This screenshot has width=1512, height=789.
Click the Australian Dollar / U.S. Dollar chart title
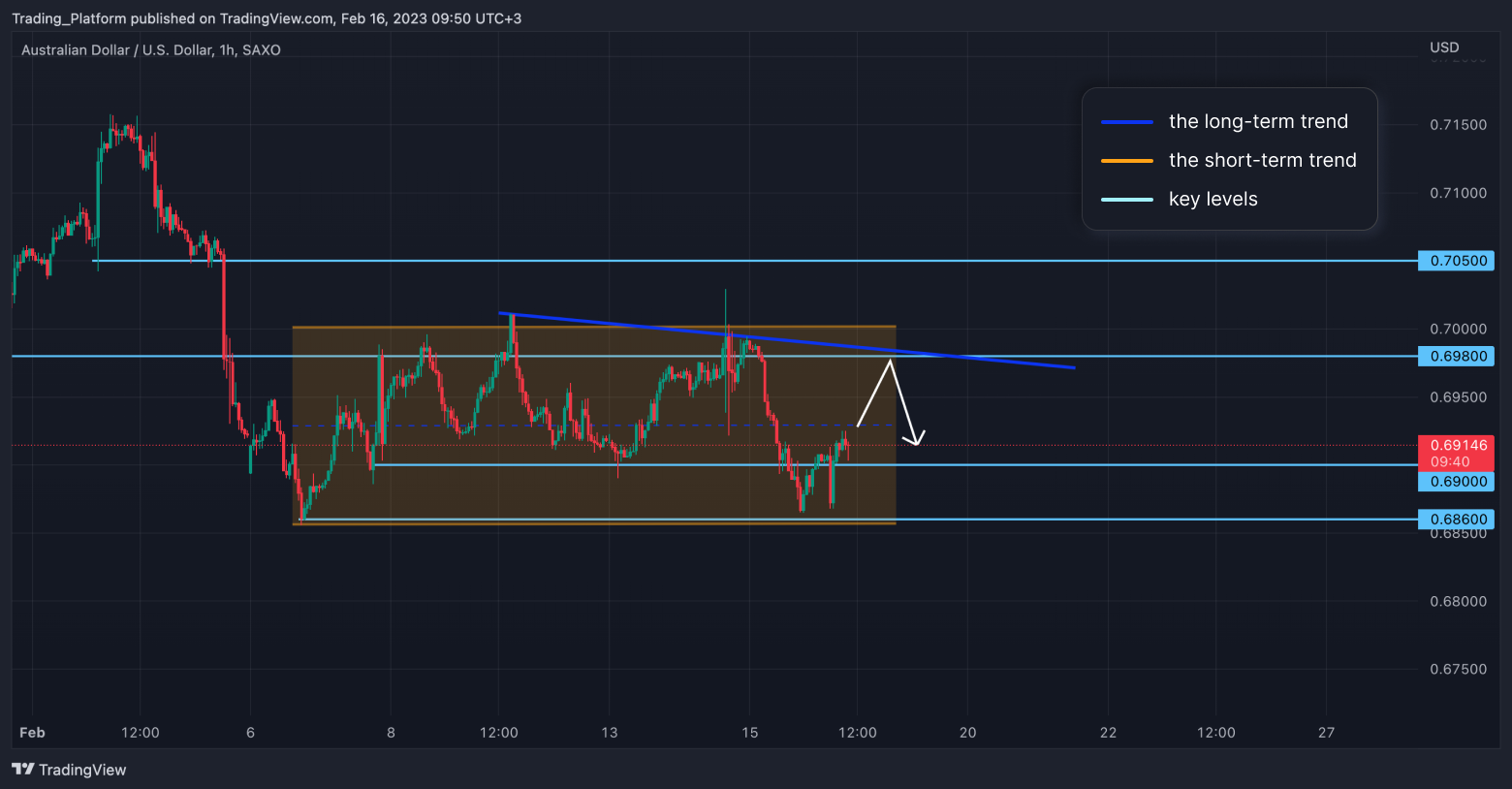pyautogui.click(x=151, y=50)
